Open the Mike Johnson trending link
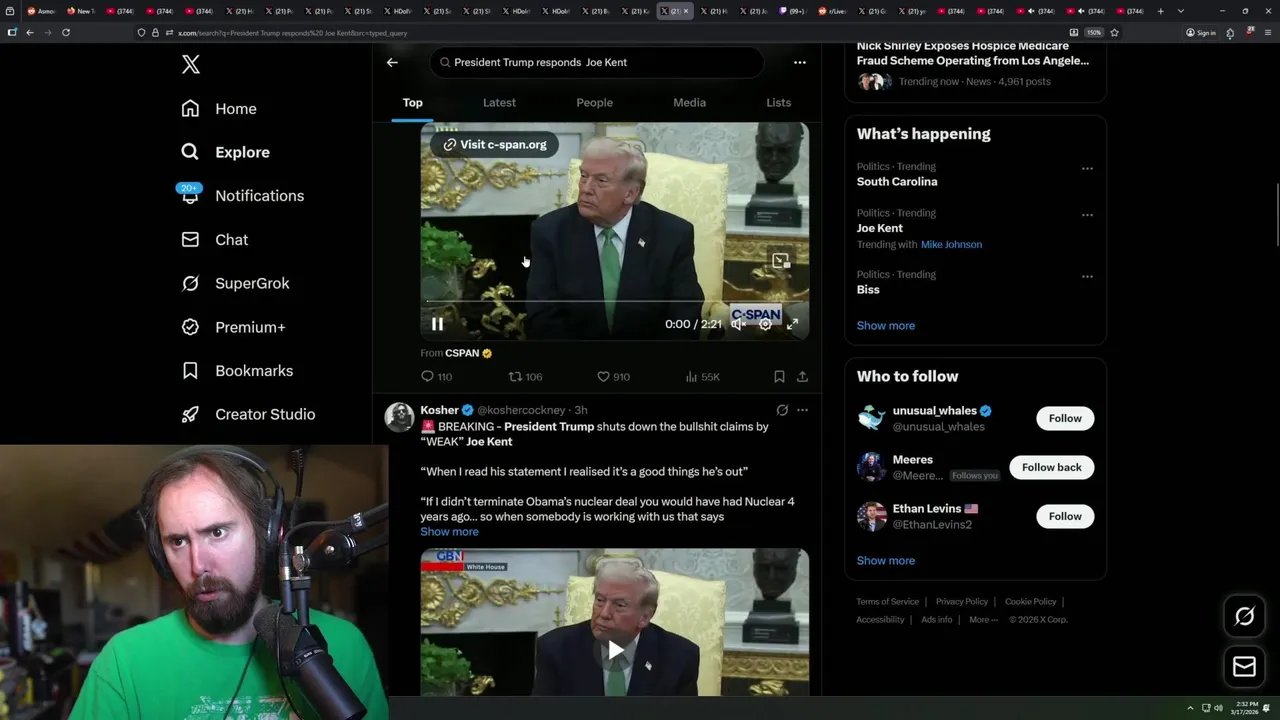 (951, 245)
